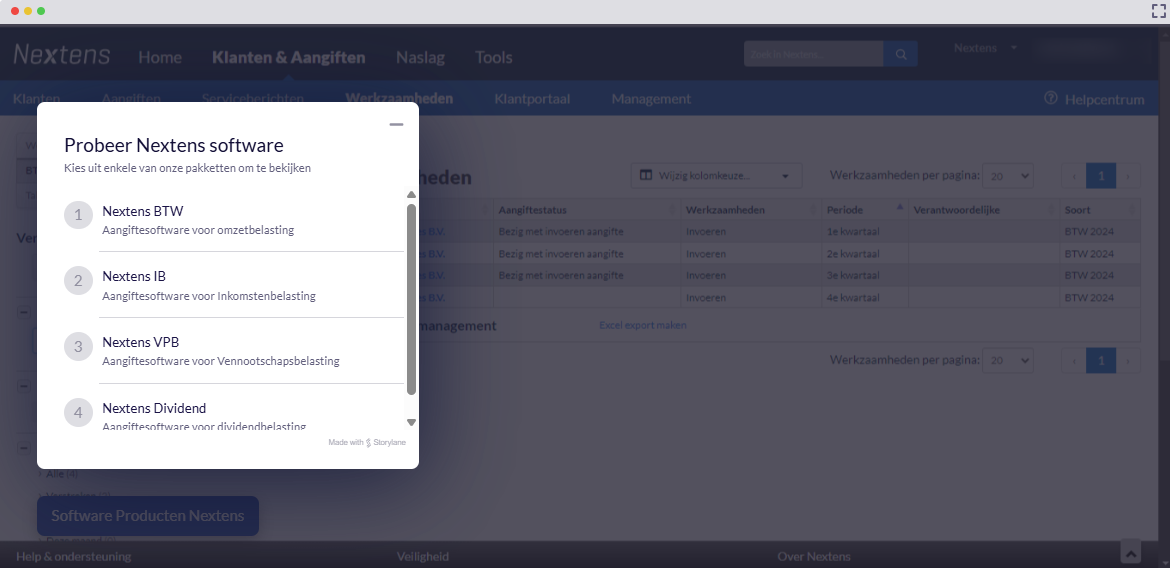Screen dimensions: 1170x568
Task: Click the search magnifier icon
Action: (901, 54)
